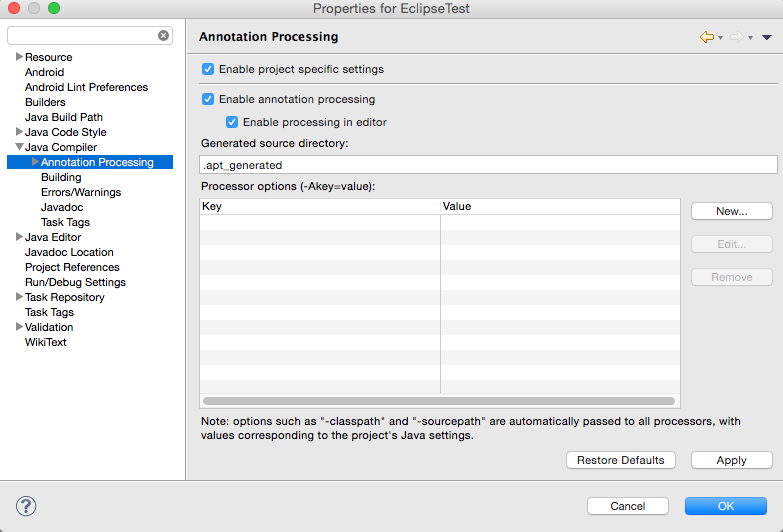Expand the Validation tree node
This screenshot has width=783, height=532.
(19, 327)
